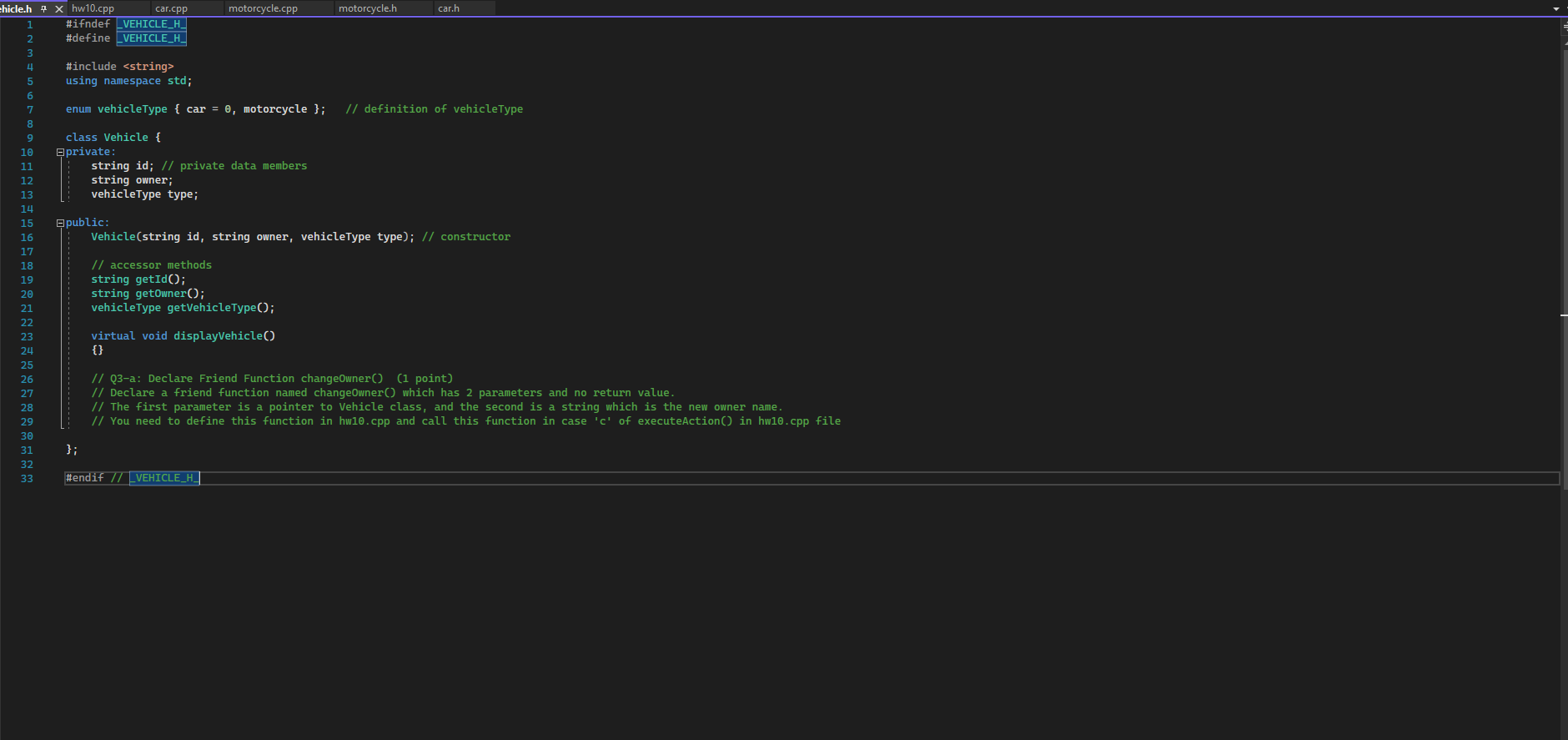Image resolution: width=1568 pixels, height=740 pixels.
Task: Click 'class Vehicle {' declaration
Action: point(113,138)
